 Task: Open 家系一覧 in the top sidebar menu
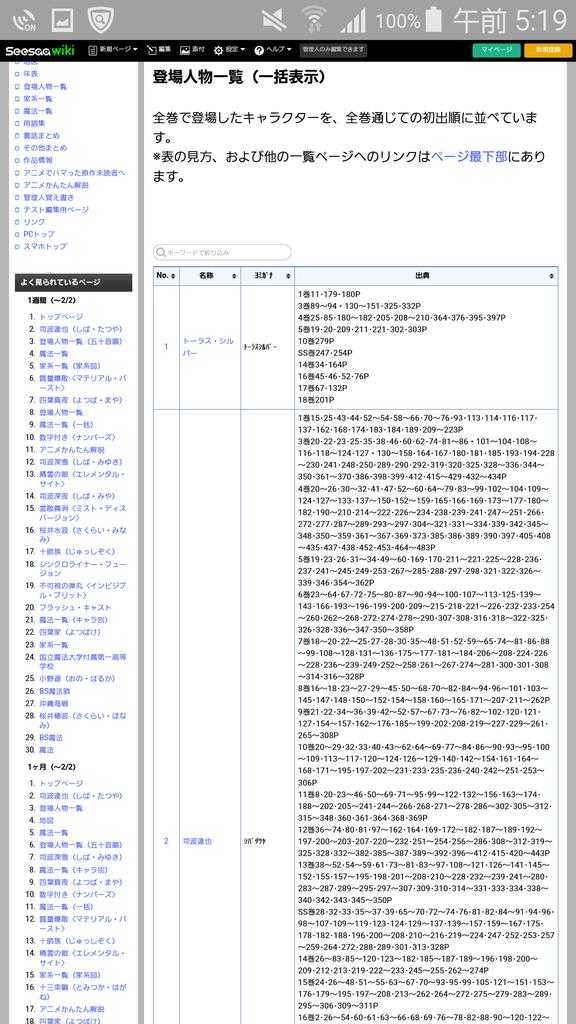38,99
